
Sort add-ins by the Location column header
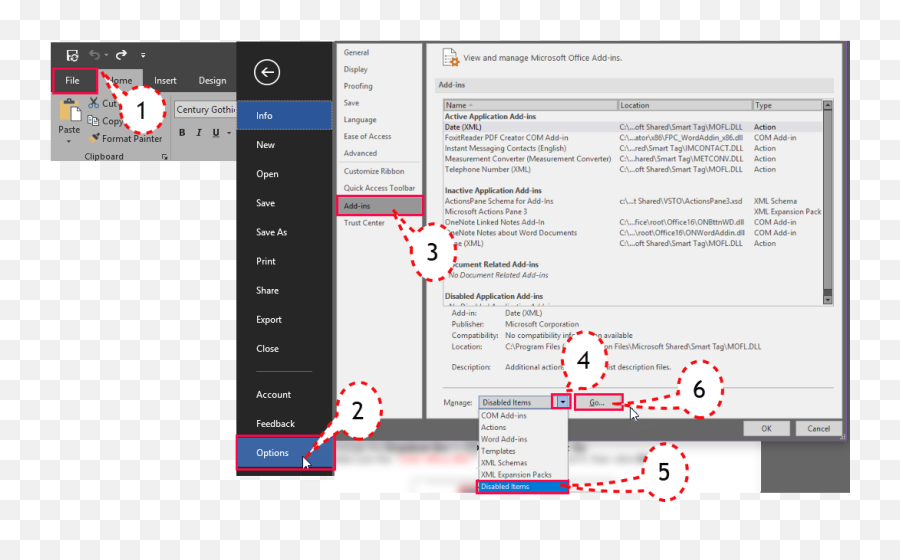[685, 105]
